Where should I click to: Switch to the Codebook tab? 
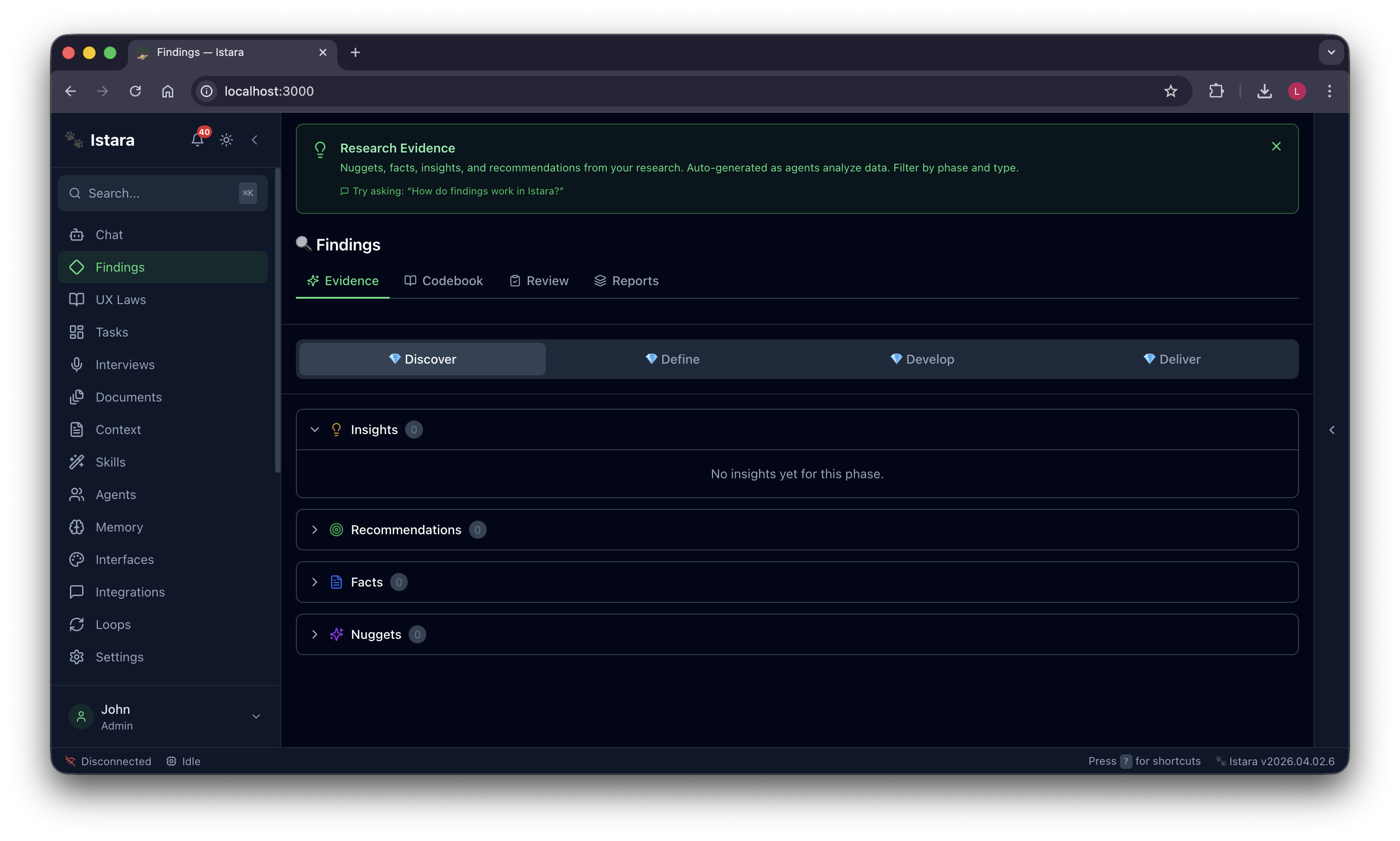(443, 281)
